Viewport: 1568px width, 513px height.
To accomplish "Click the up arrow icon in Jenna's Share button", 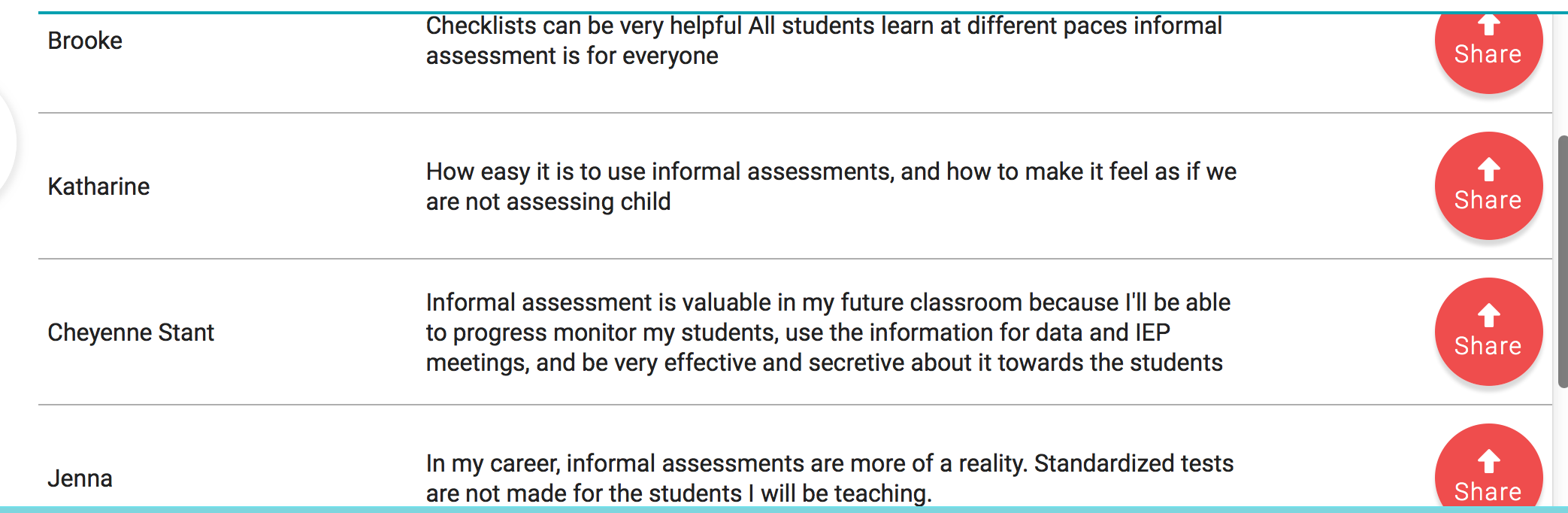I will [x=1488, y=461].
